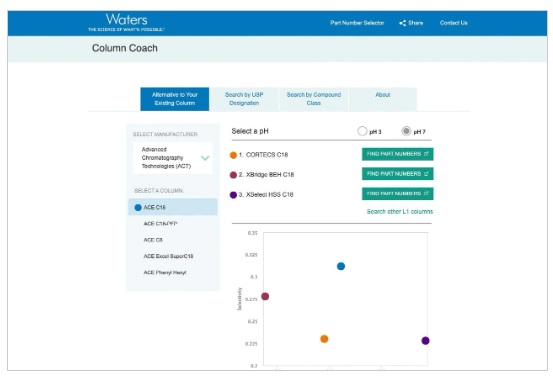The height and width of the screenshot is (384, 553).
Task: Find part numbers for XBridge BEH C18
Action: click(397, 174)
